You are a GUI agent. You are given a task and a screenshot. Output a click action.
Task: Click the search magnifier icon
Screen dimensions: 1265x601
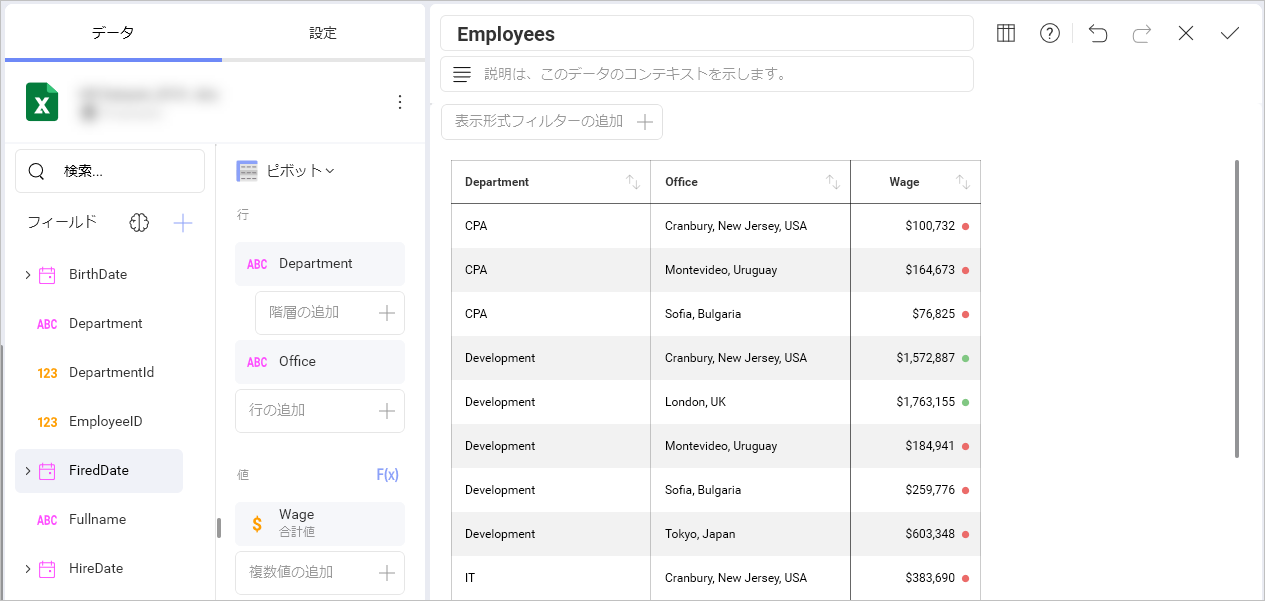coord(37,171)
